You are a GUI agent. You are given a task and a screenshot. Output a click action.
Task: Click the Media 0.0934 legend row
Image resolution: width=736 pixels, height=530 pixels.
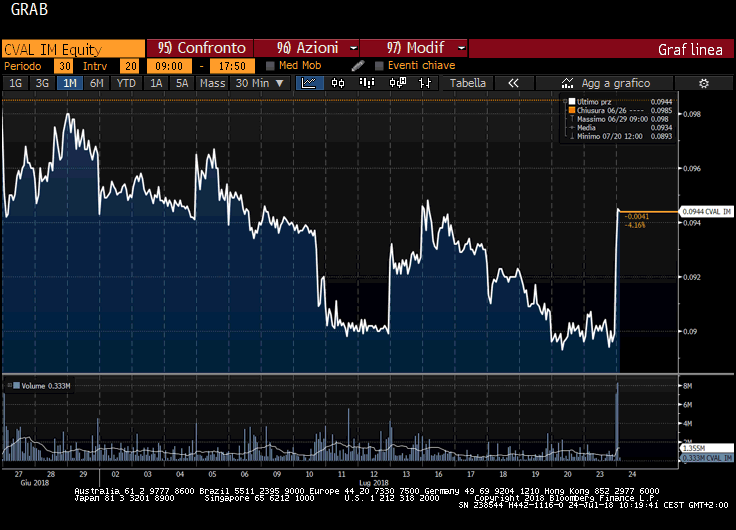click(x=620, y=128)
